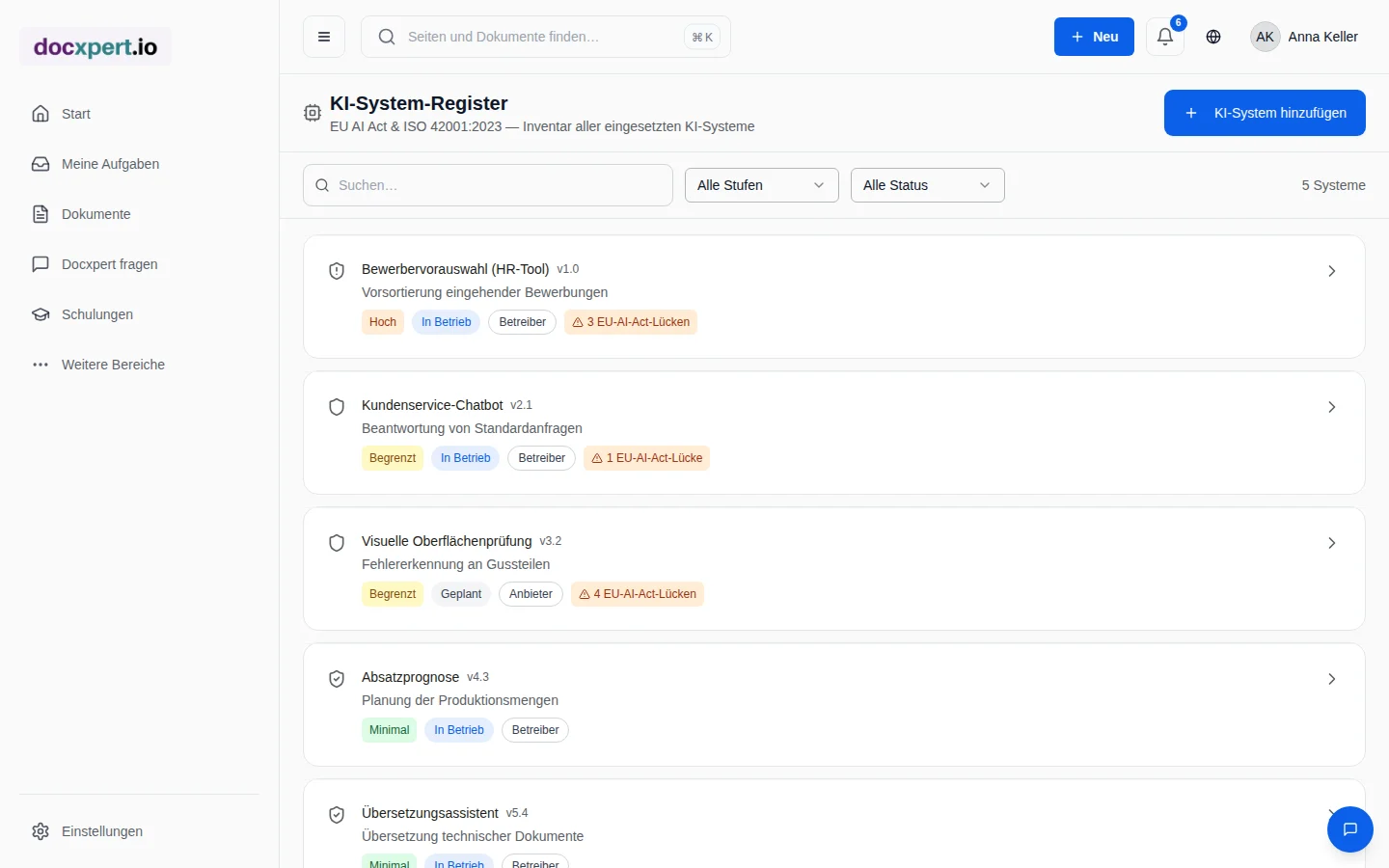
Task: Click the Hoch risk badge
Action: [383, 322]
